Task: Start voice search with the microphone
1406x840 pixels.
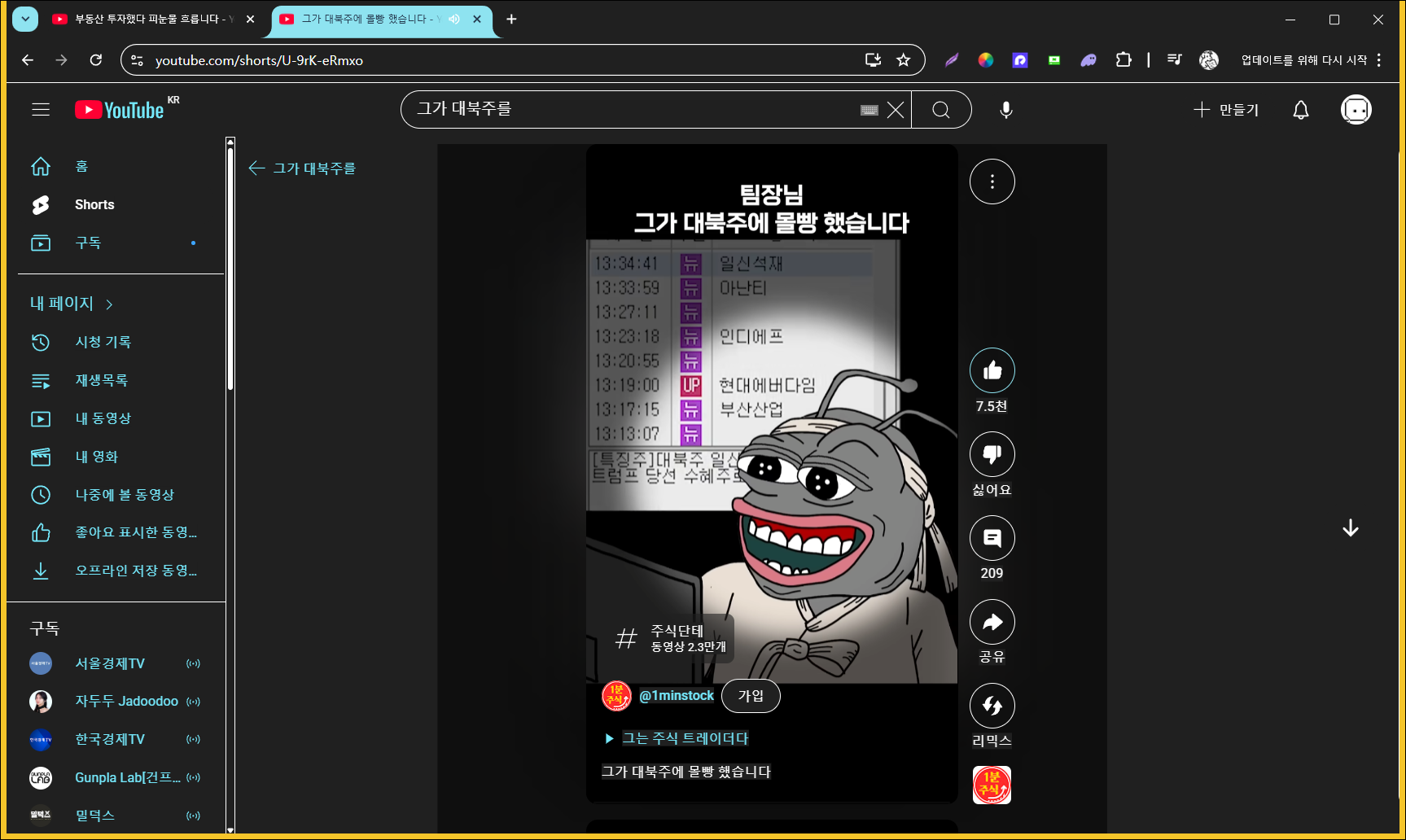Action: pos(1006,110)
